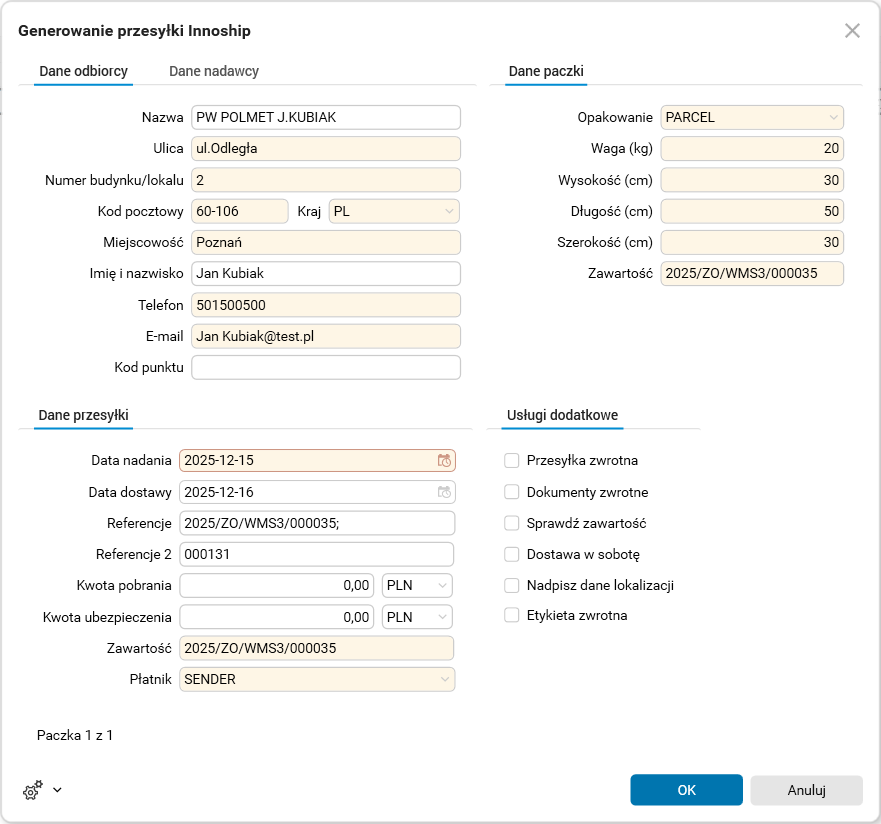Tick the Dokumenty zwrotne option
Screen dimensions: 881x824
coord(512,492)
